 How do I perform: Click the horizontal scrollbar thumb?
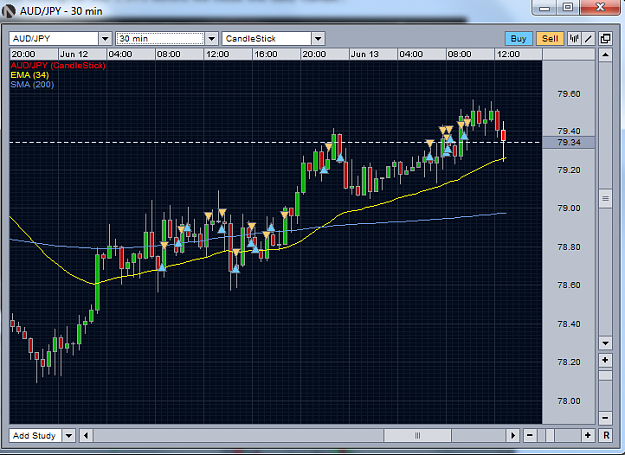pyautogui.click(x=417, y=435)
